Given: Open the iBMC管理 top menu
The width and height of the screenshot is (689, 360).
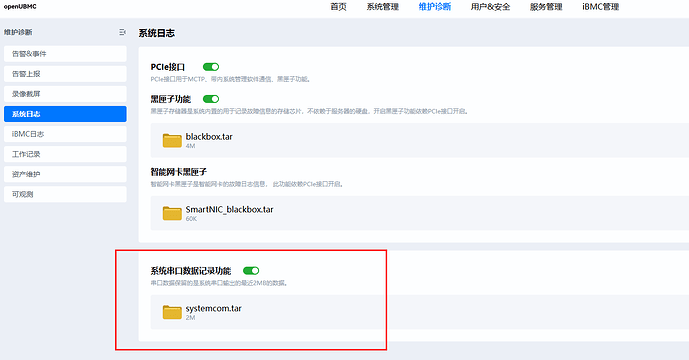Looking at the screenshot, I should (x=601, y=7).
